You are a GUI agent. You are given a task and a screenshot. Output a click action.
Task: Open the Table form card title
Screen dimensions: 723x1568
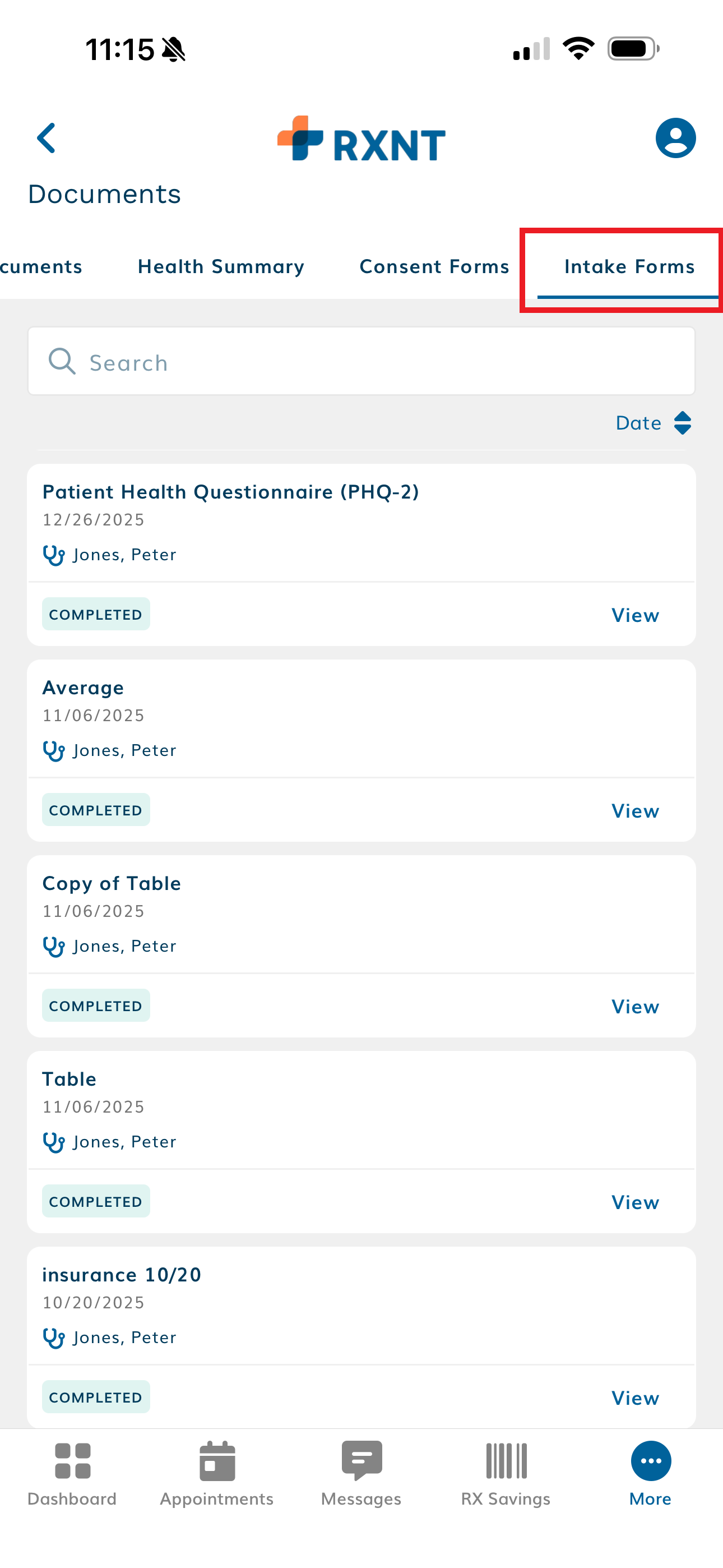point(69,1079)
